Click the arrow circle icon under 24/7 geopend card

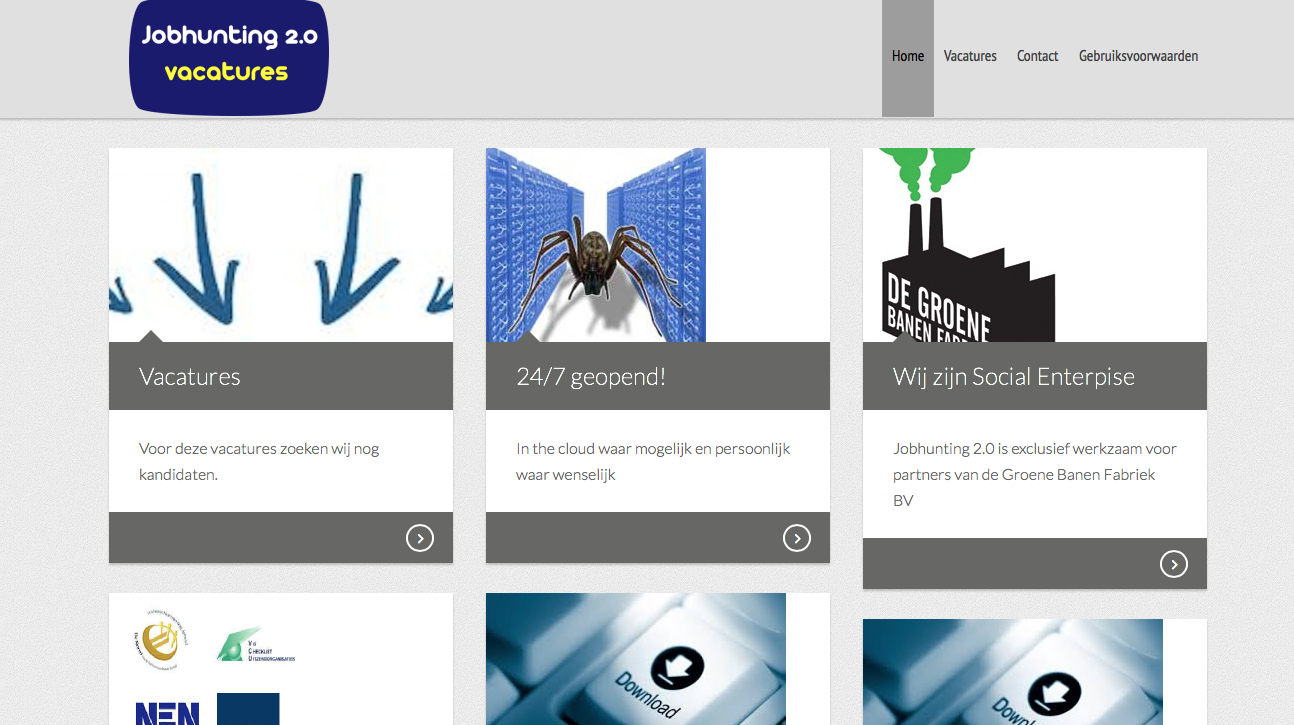(797, 538)
